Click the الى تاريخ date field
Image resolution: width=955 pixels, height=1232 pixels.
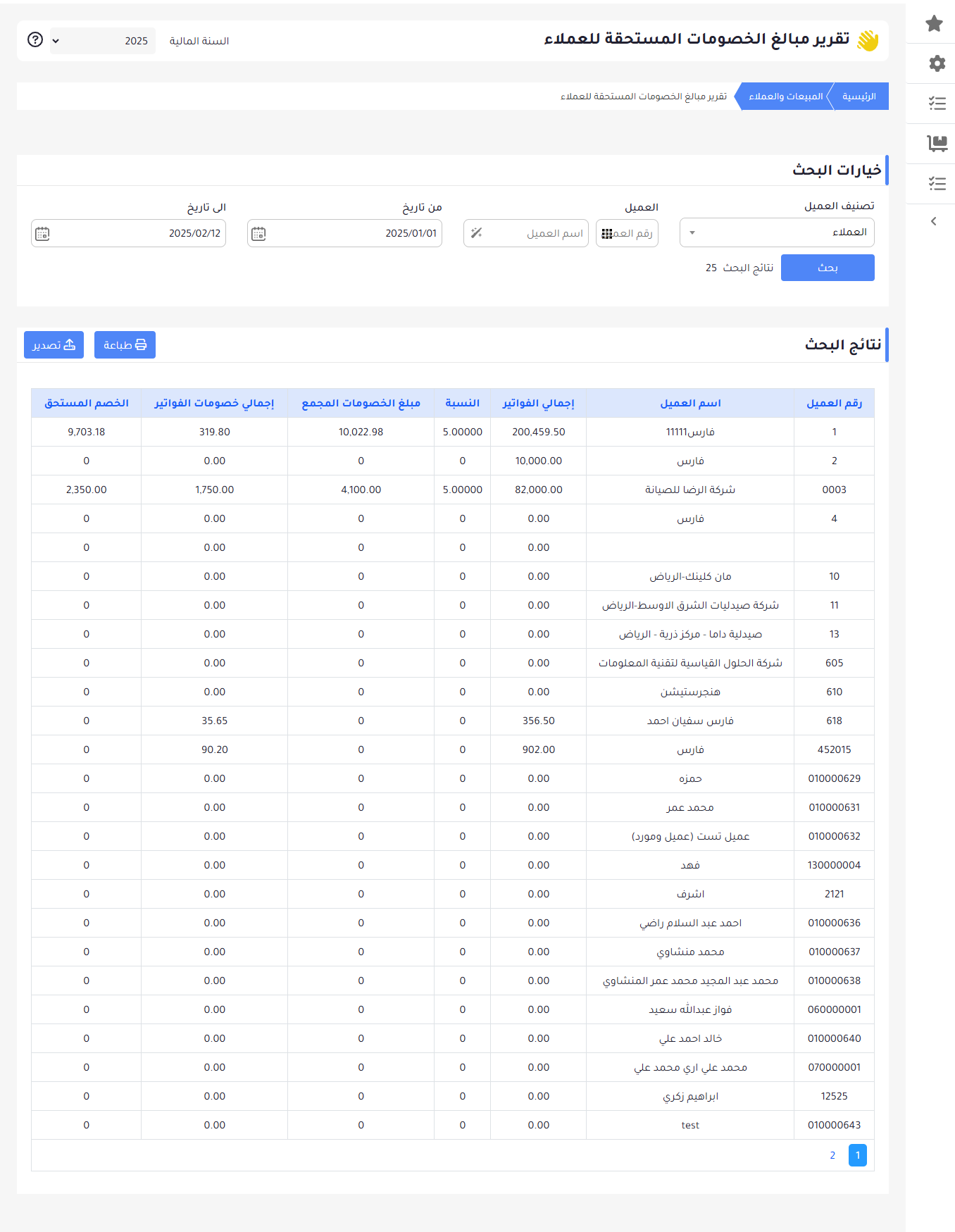click(128, 233)
